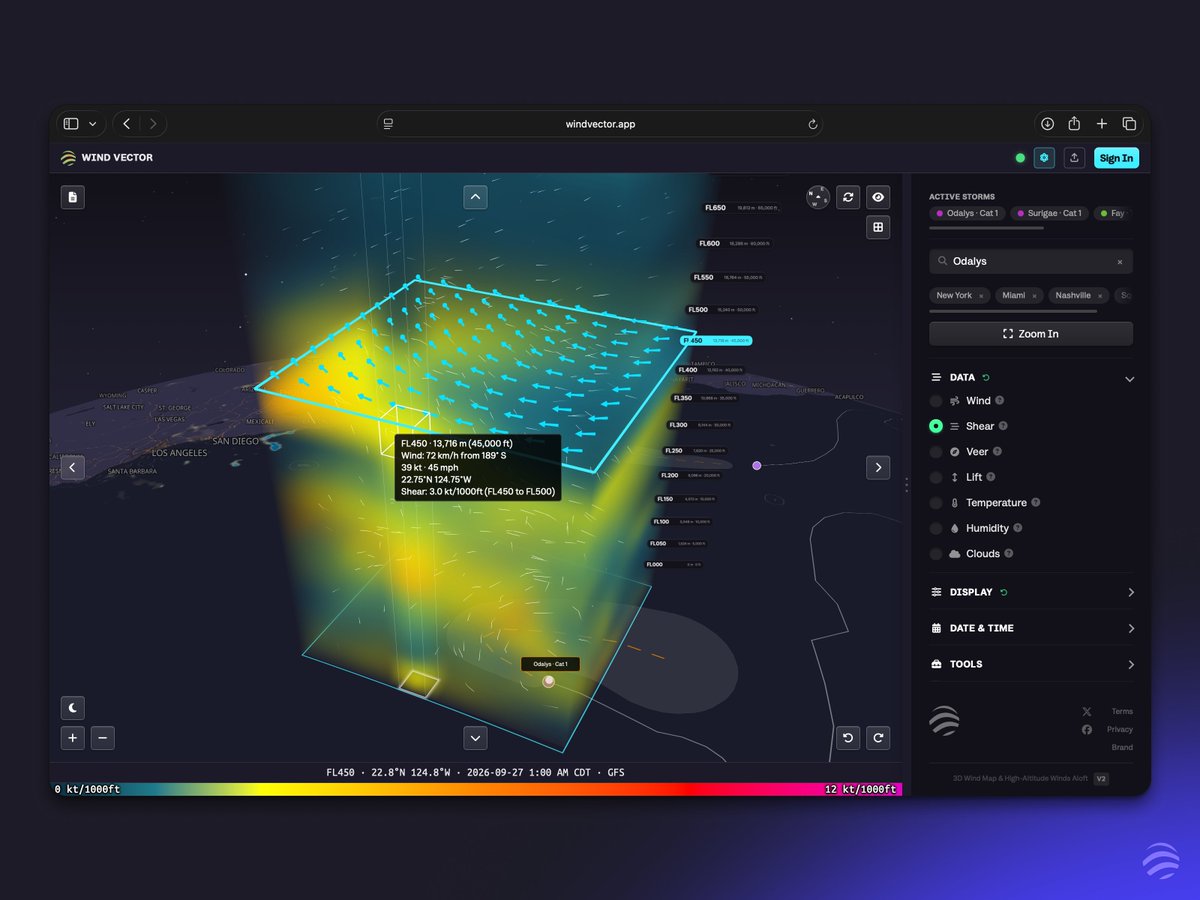The image size is (1200, 900).
Task: Select the Odalys · Cat 1 storm chip
Action: click(x=966, y=213)
